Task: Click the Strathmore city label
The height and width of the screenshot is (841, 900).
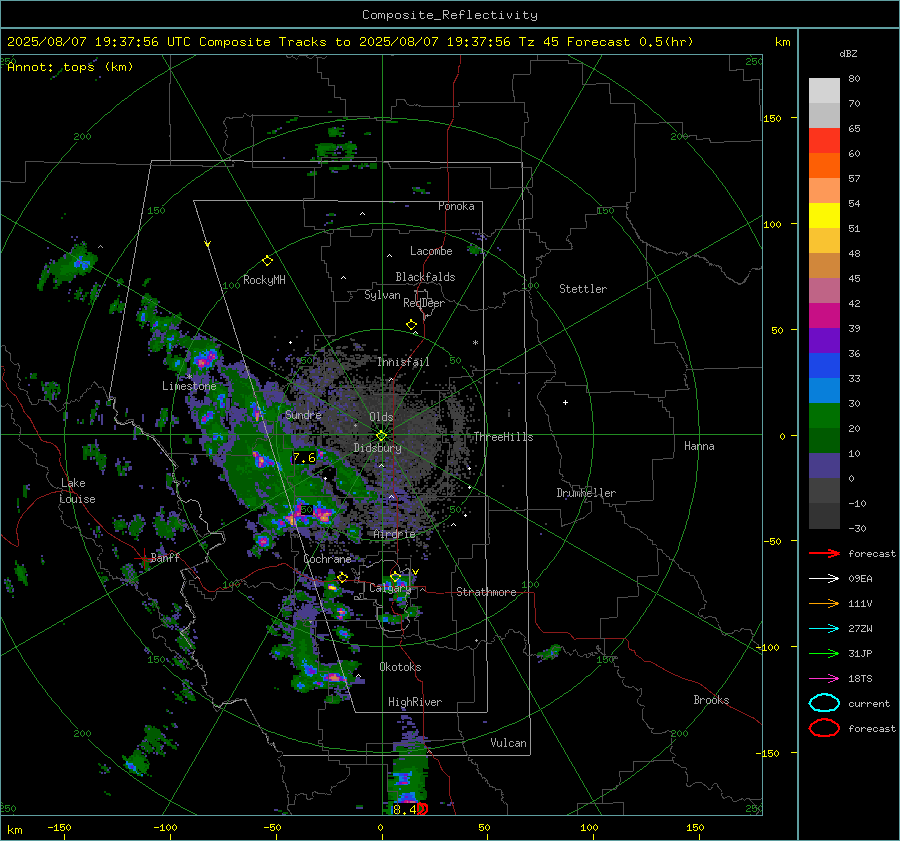Action: [486, 592]
